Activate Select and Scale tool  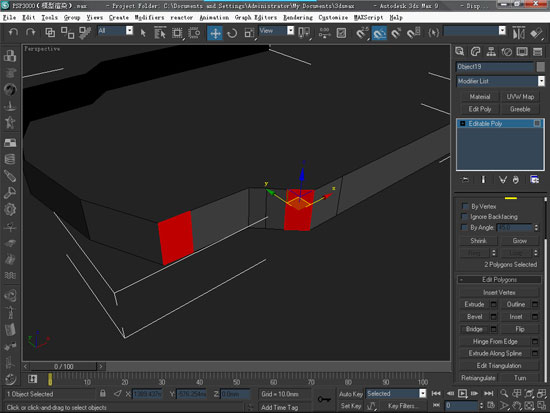[249, 33]
